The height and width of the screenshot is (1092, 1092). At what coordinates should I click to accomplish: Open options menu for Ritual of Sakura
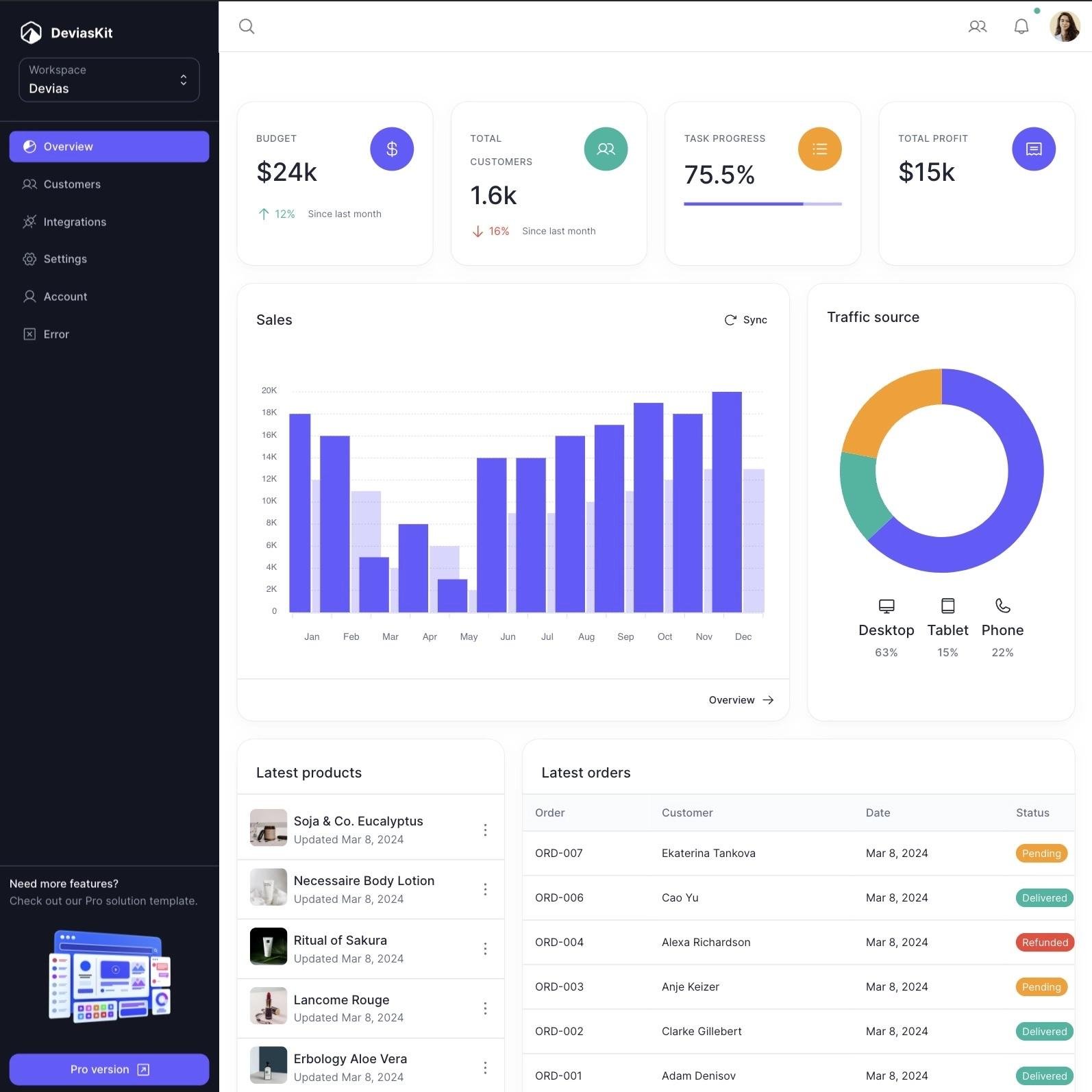(485, 949)
